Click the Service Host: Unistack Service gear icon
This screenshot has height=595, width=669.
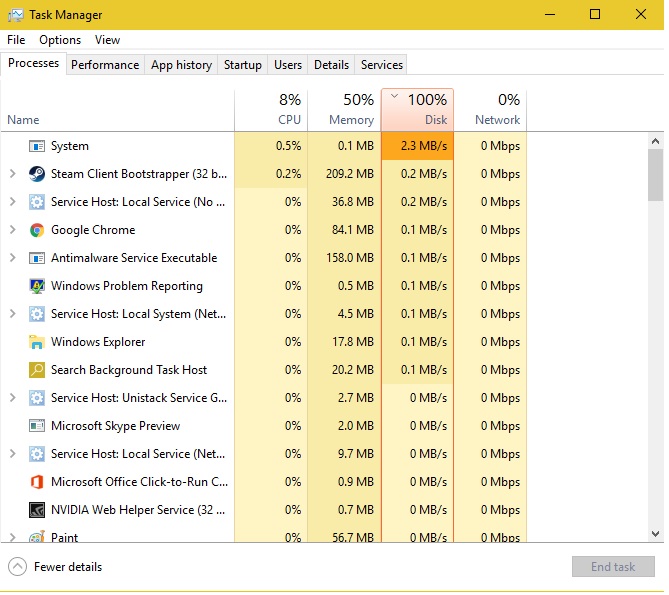click(37, 398)
